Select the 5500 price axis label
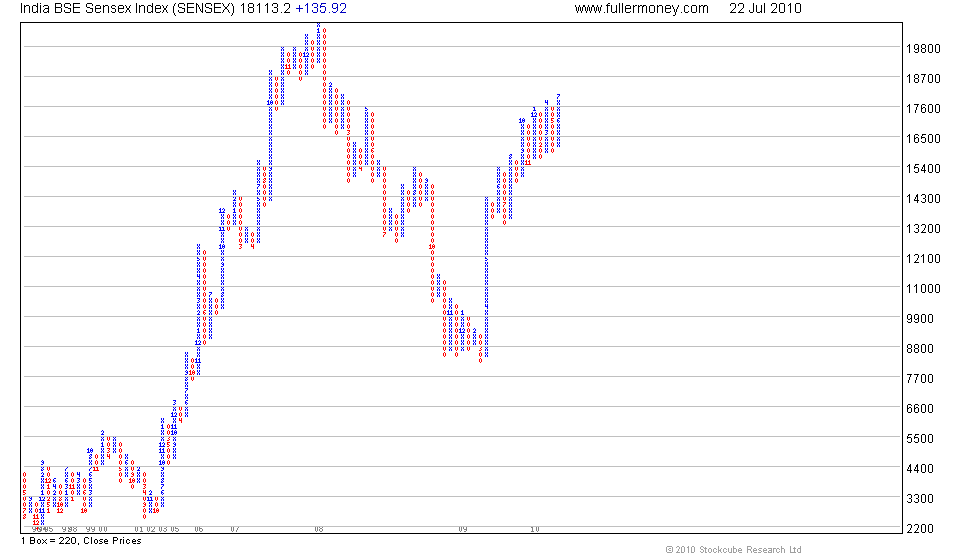 click(x=920, y=439)
